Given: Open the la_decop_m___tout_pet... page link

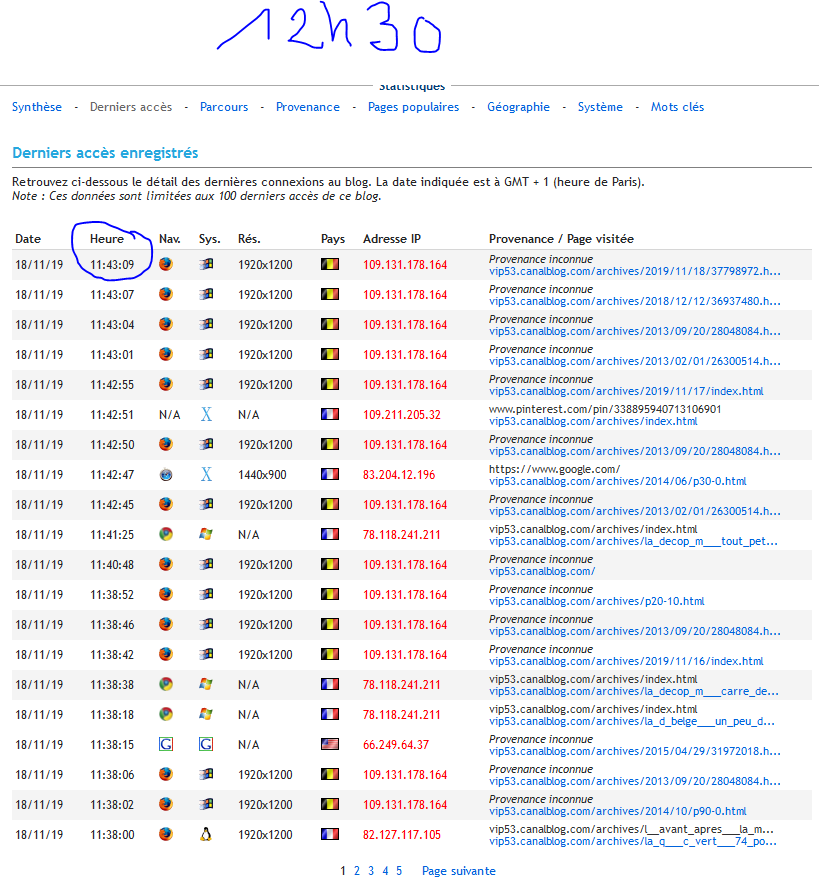Looking at the screenshot, I should coord(633,541).
